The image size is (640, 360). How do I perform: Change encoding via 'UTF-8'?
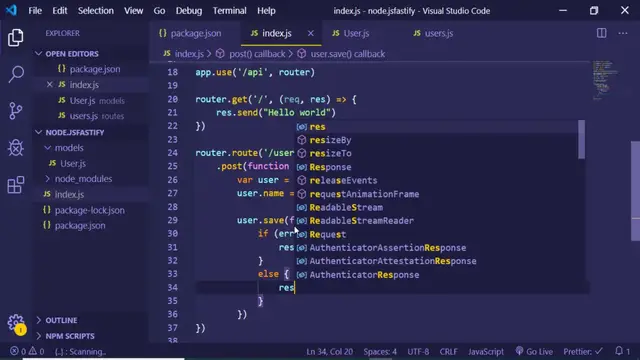[418, 351]
